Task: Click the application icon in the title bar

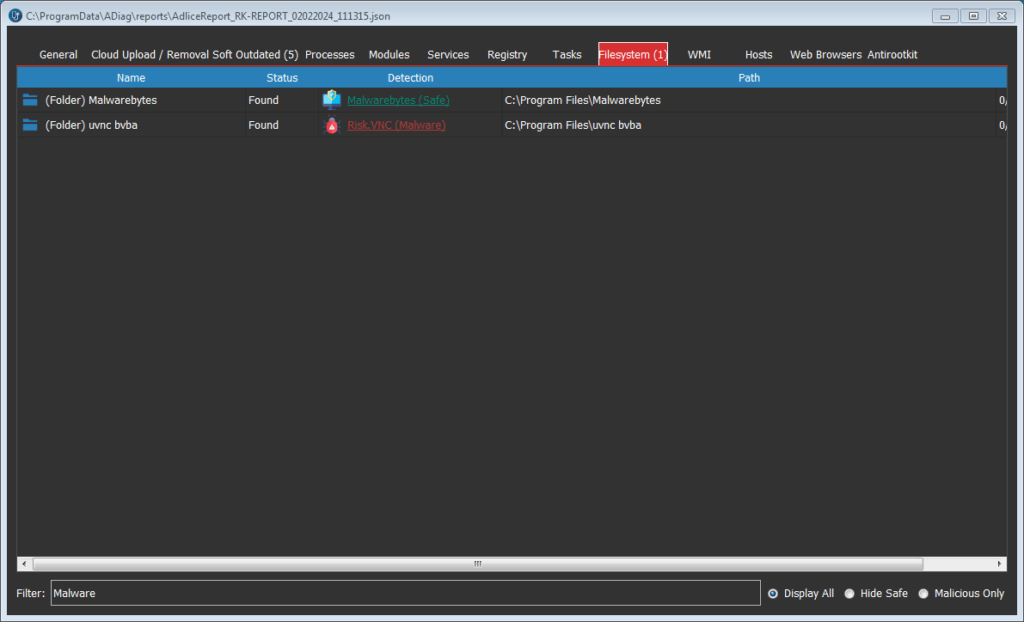Action: click(15, 16)
